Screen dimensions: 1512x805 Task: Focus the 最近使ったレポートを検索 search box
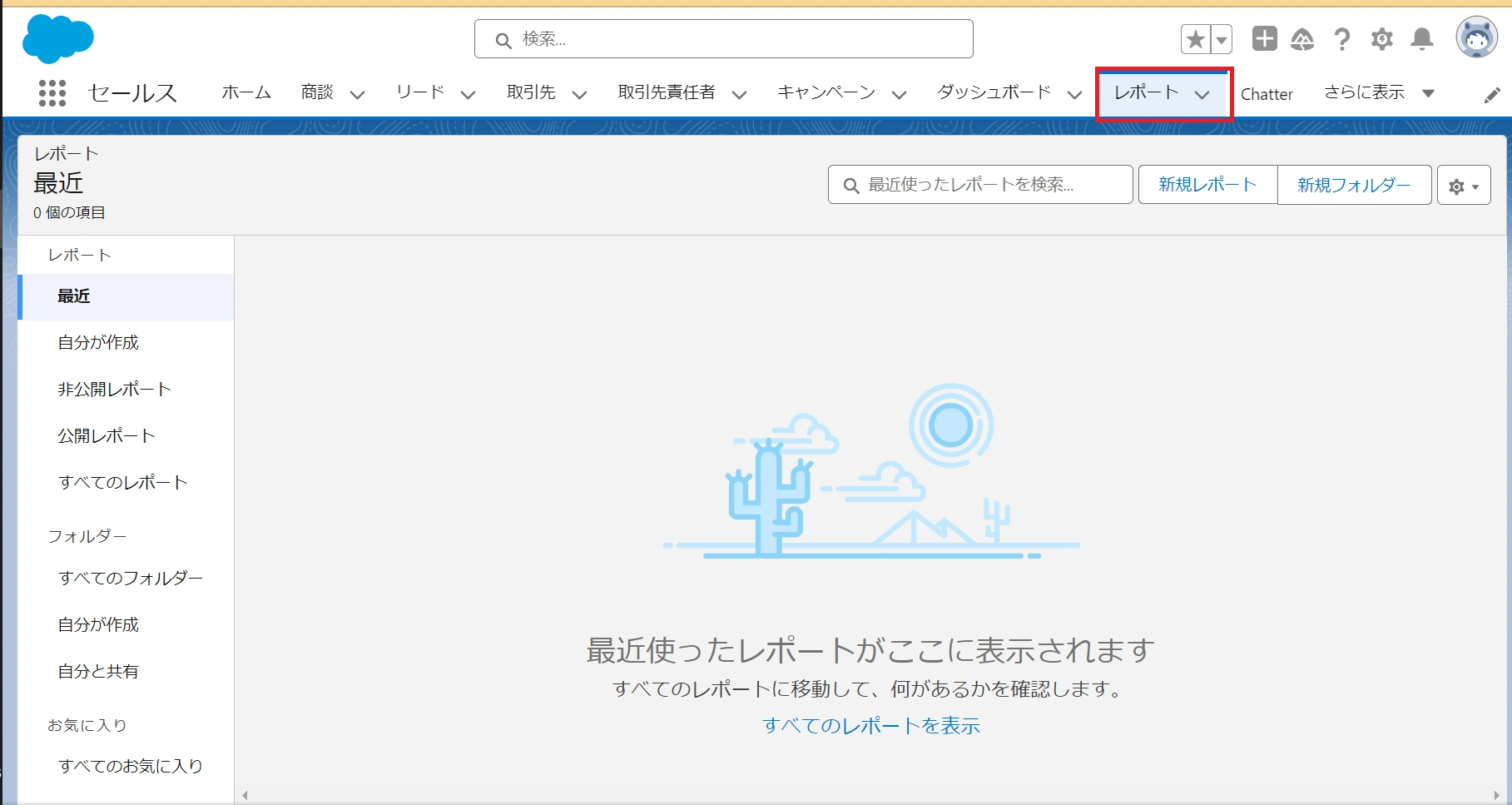pyautogui.click(x=980, y=185)
